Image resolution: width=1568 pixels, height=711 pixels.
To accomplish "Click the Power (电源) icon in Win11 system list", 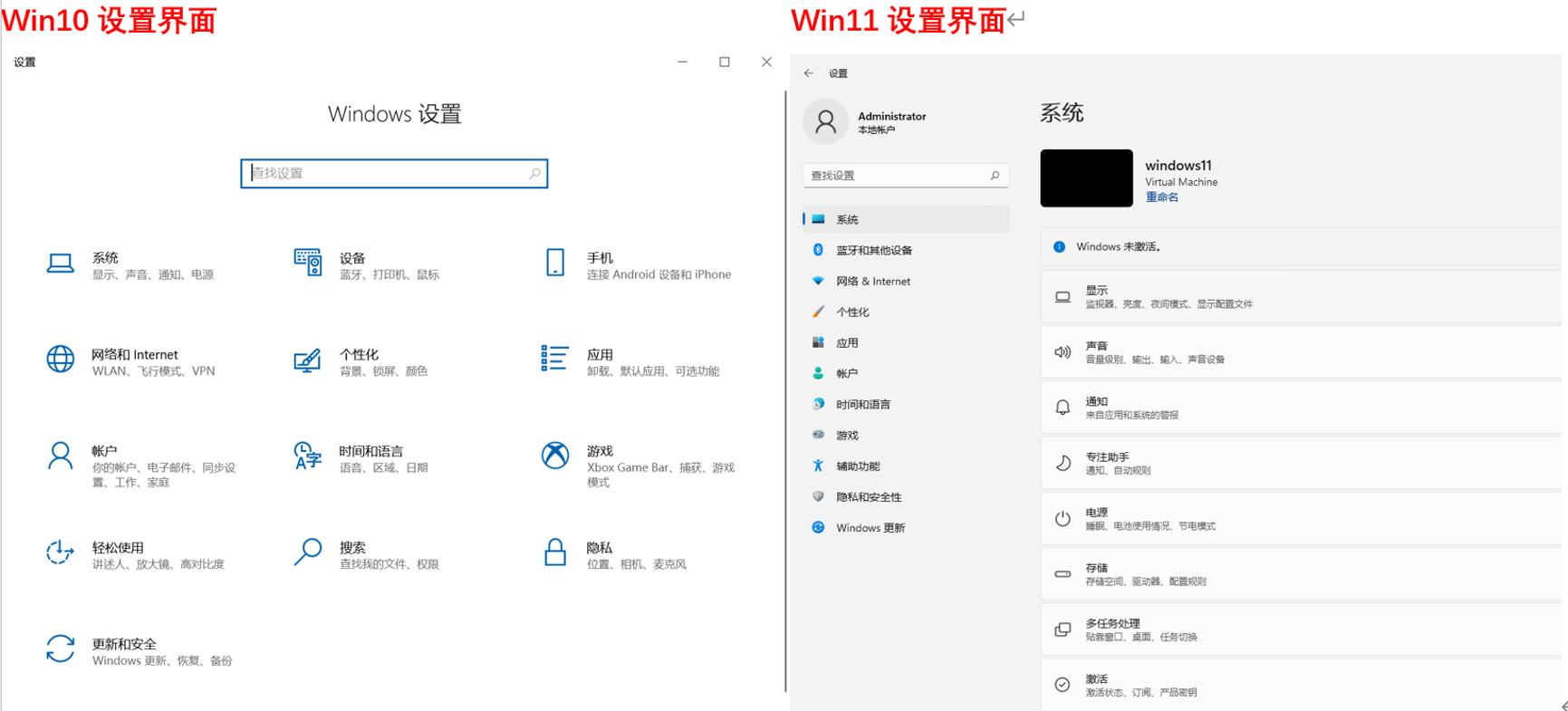I will (x=1063, y=519).
